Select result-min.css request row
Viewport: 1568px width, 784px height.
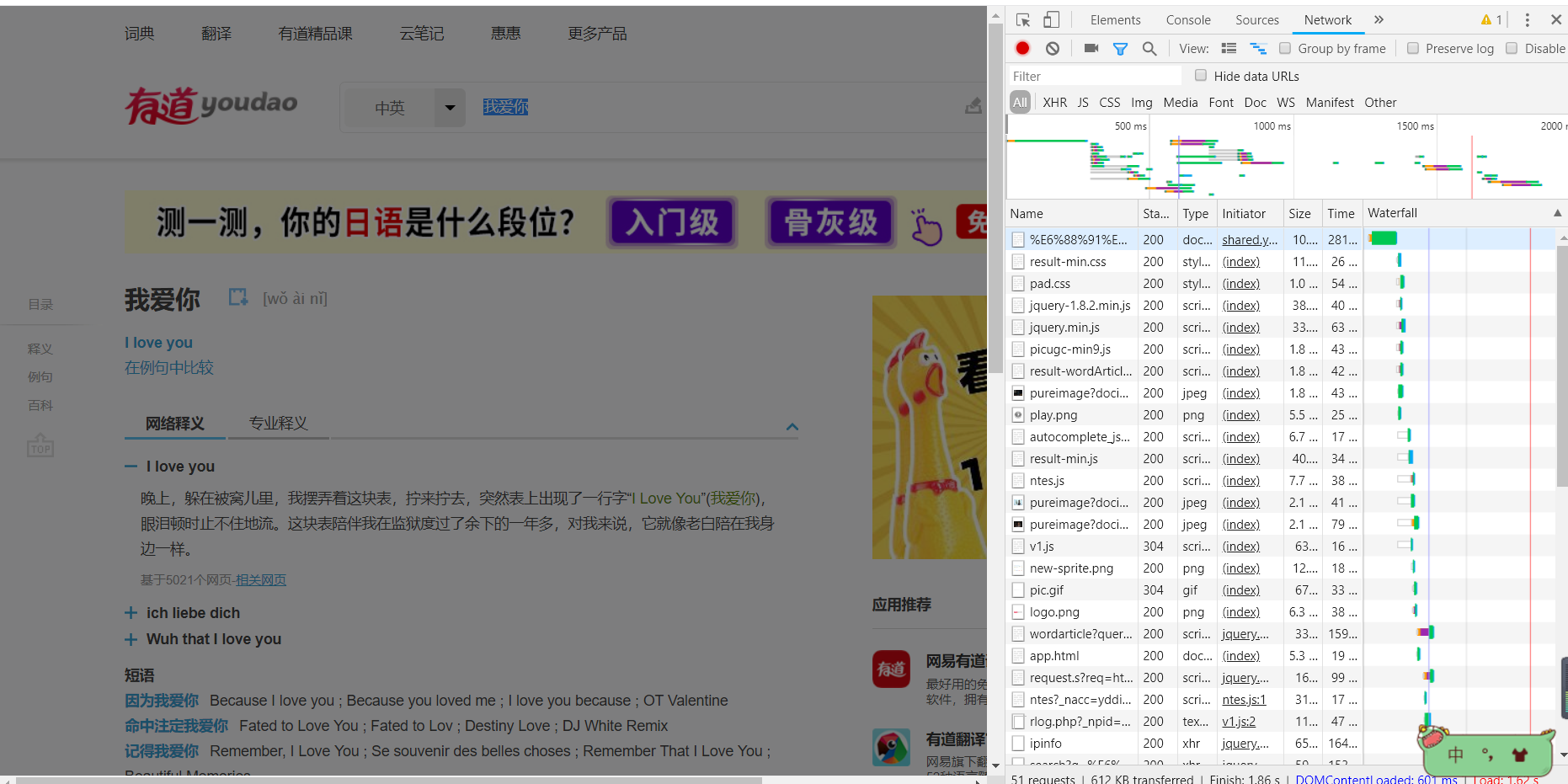(1280, 262)
